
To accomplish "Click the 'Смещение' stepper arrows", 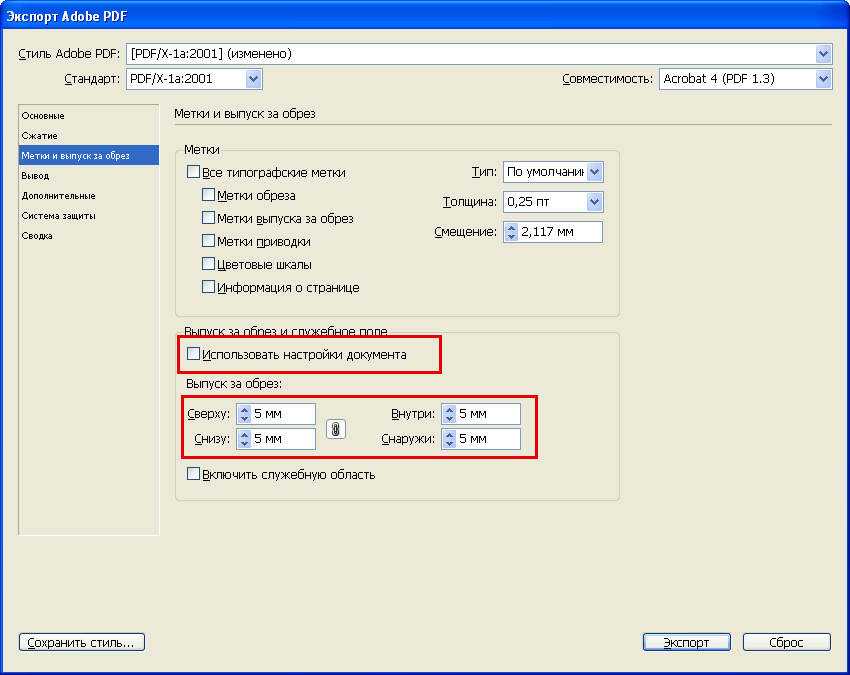I will (x=511, y=232).
